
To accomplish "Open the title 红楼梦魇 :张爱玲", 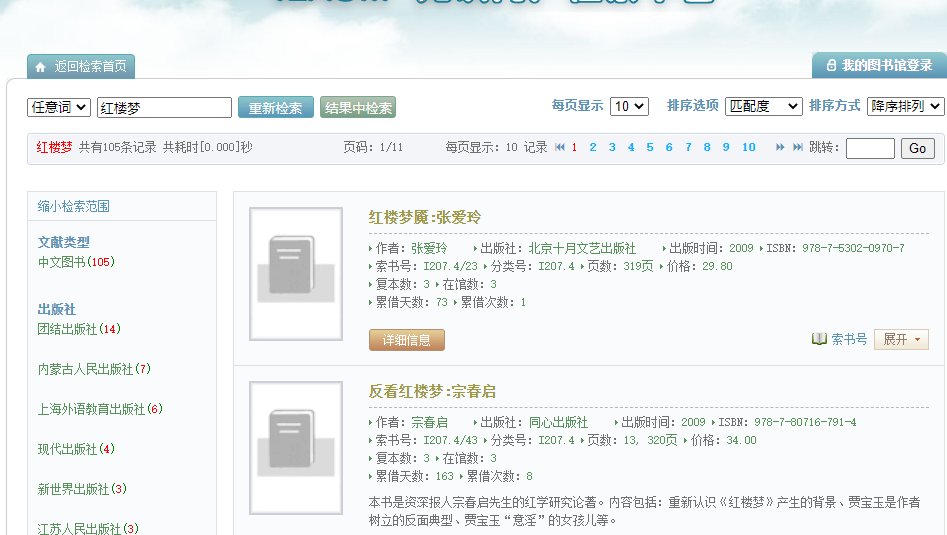I will point(425,217).
